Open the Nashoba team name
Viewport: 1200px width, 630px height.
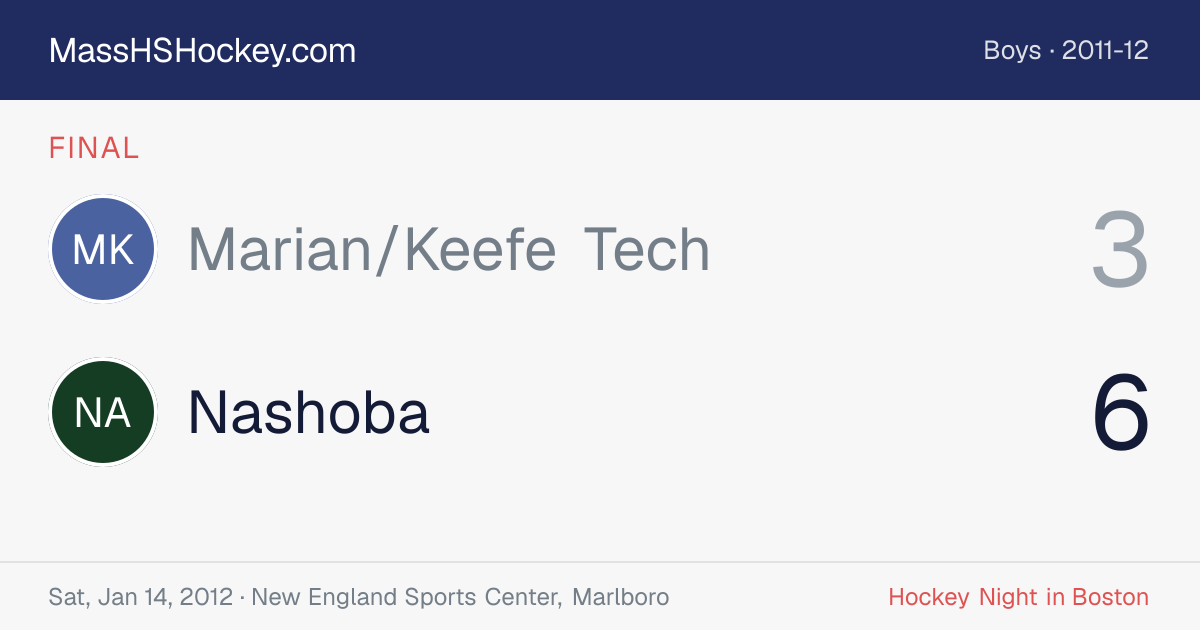(309, 412)
